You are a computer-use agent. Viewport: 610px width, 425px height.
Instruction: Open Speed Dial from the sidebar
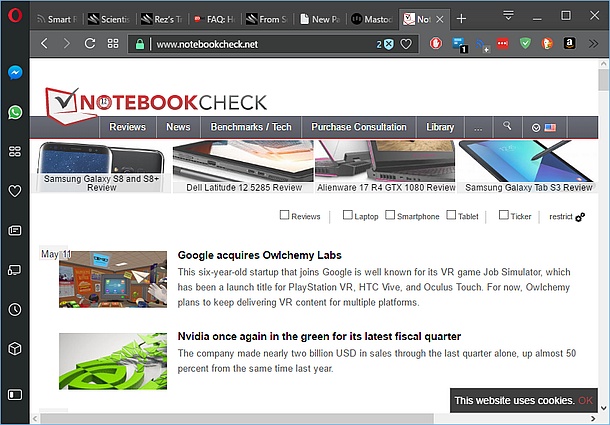(15, 151)
